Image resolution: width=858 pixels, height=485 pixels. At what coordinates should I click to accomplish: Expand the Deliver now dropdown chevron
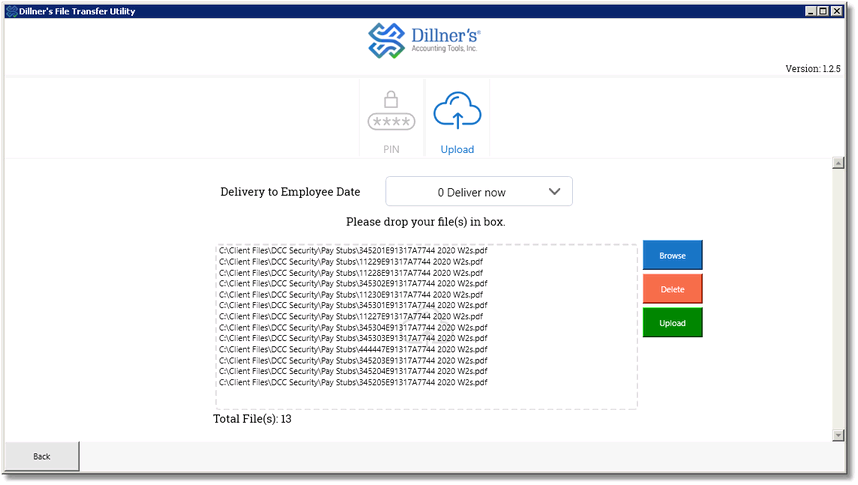pos(554,192)
